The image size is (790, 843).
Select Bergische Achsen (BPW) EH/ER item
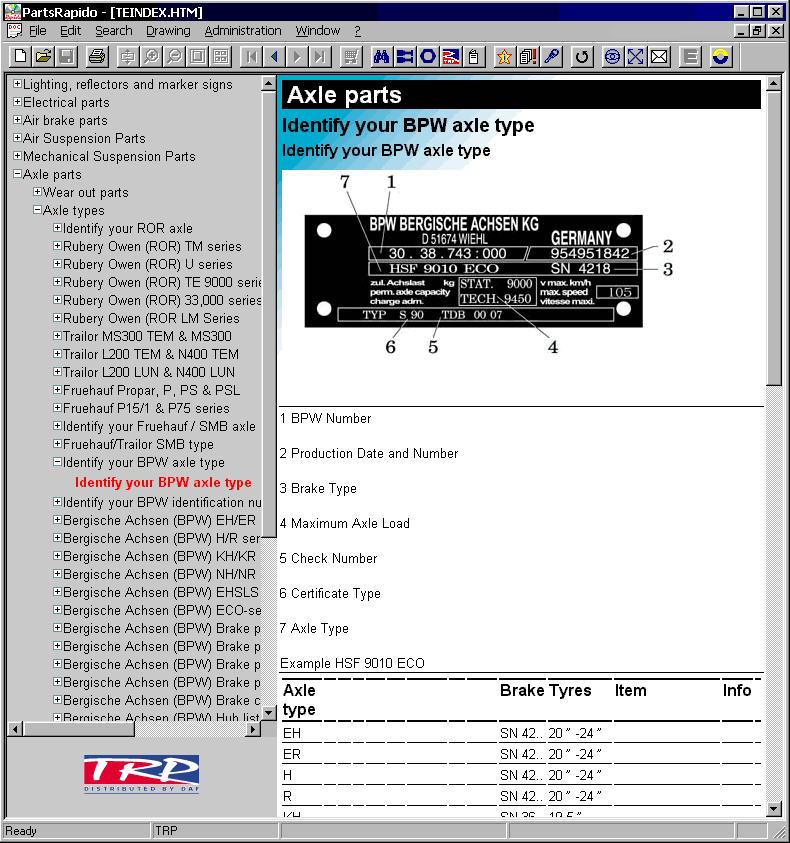[x=159, y=520]
